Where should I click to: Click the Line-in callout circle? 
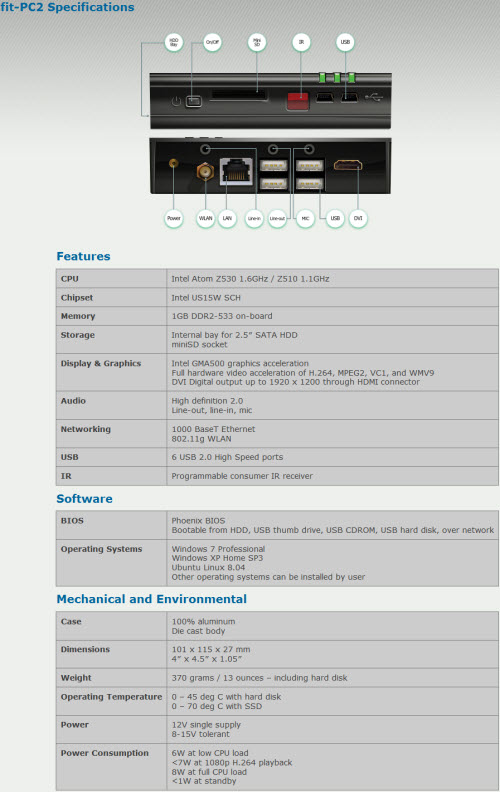pyautogui.click(x=254, y=219)
